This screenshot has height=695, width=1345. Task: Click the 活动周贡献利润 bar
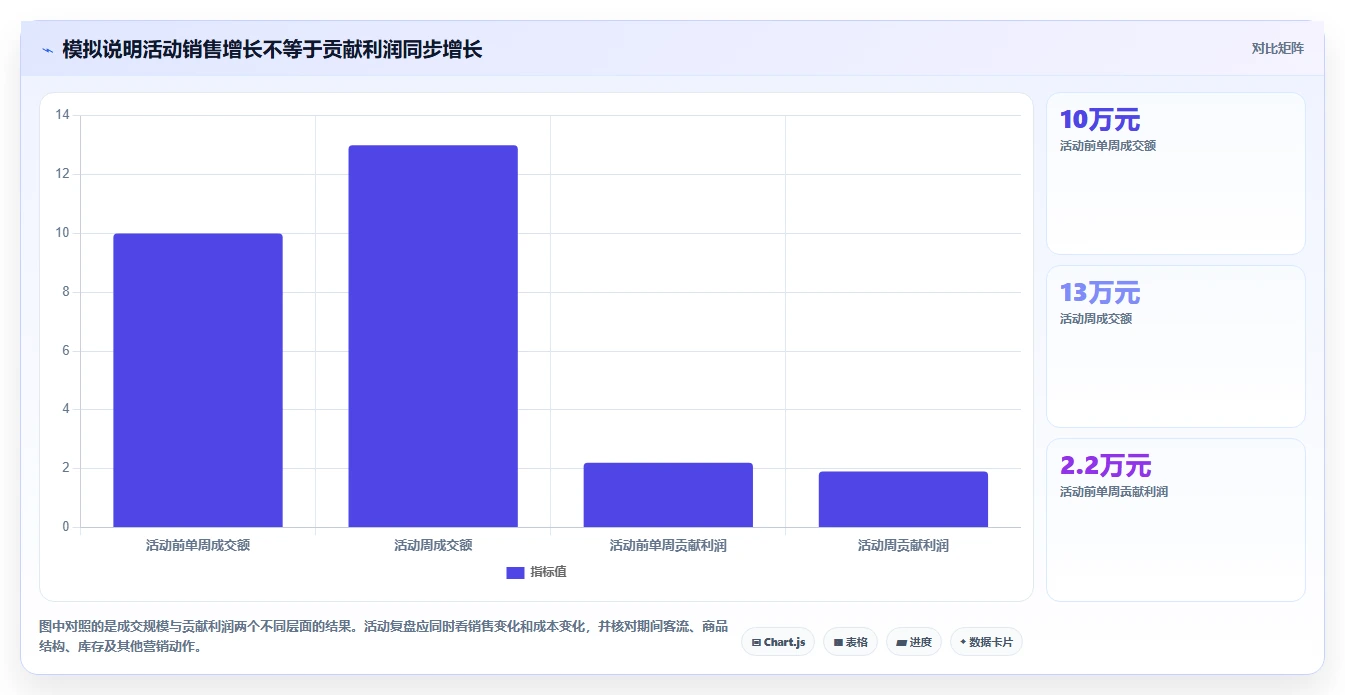(903, 499)
